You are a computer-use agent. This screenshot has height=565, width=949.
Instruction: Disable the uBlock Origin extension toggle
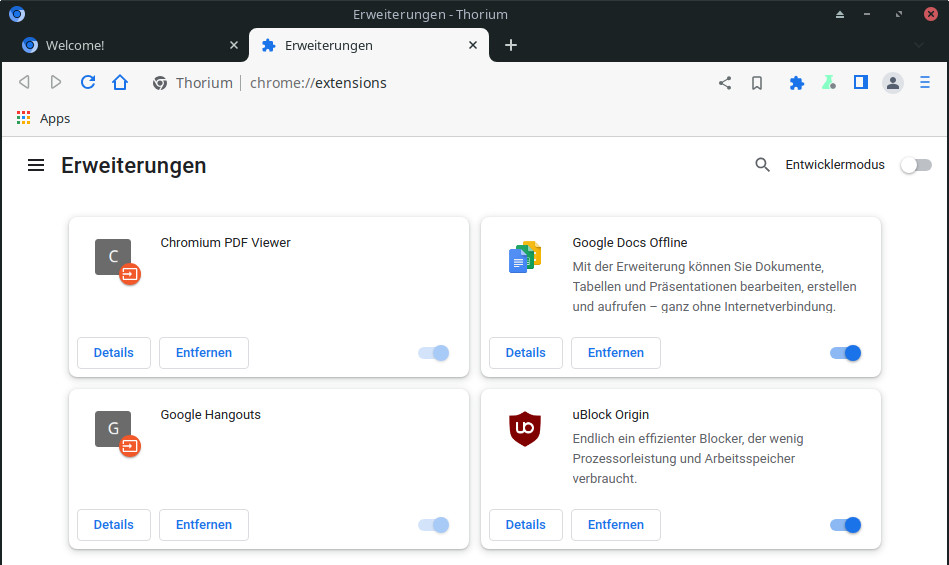(846, 525)
